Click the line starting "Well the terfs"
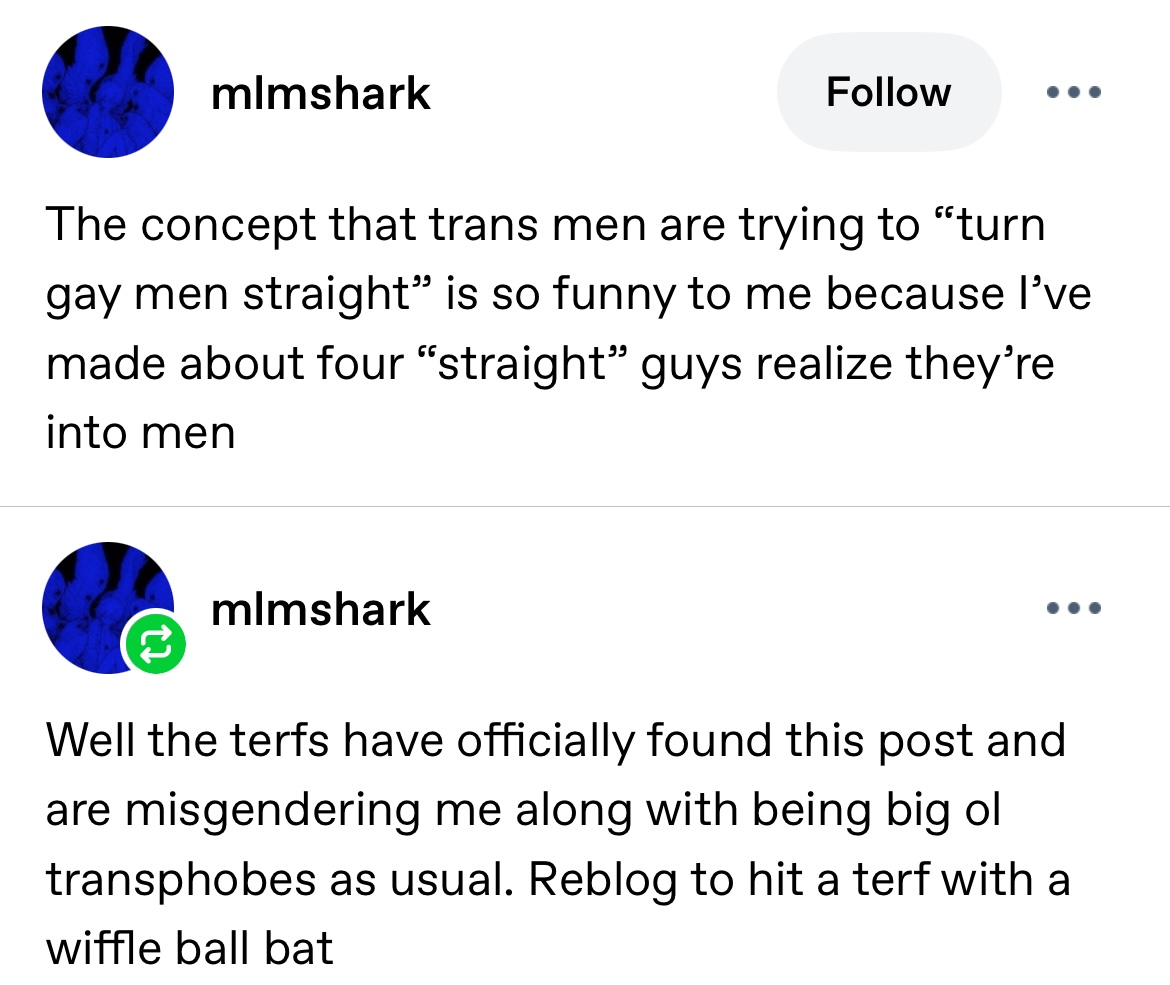 click(556, 740)
